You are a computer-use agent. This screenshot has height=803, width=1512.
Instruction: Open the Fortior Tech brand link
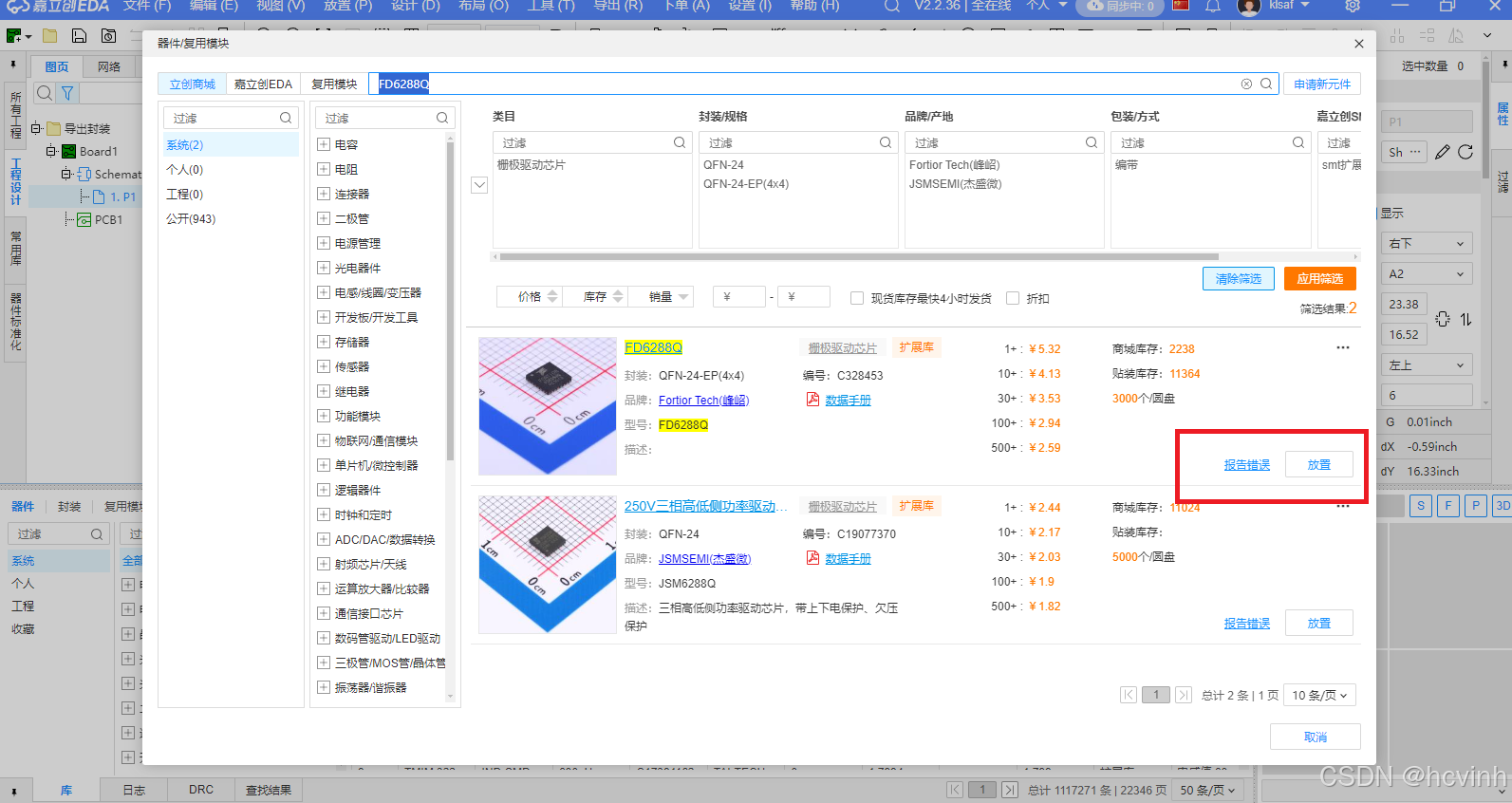coord(703,401)
